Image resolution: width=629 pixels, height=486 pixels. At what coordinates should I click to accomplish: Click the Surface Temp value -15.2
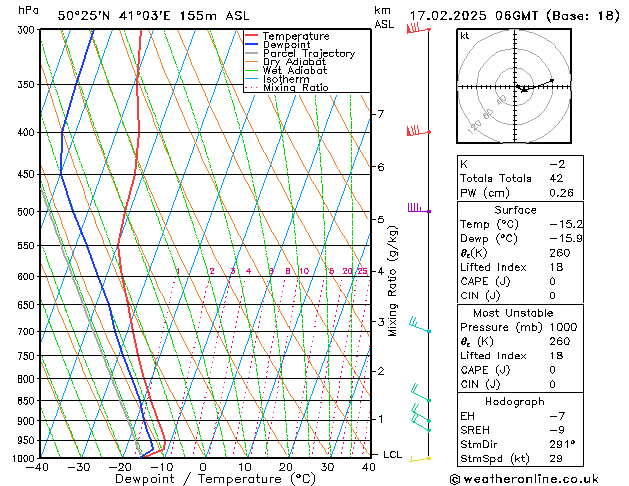[566, 224]
